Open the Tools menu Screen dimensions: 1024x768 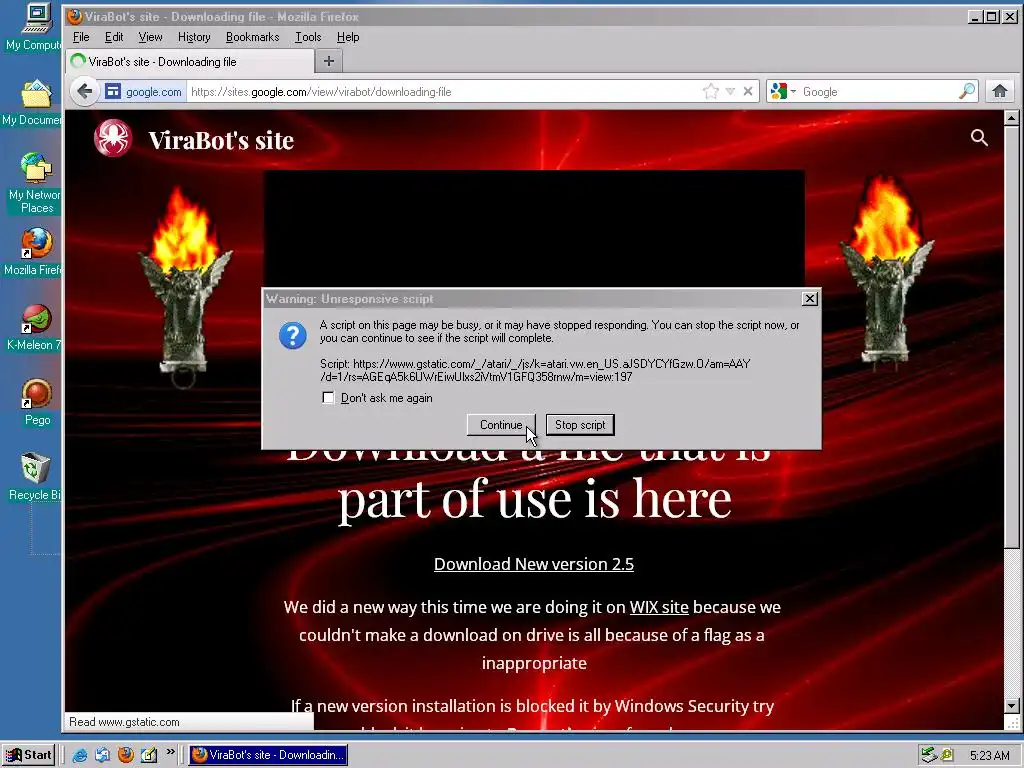(308, 37)
